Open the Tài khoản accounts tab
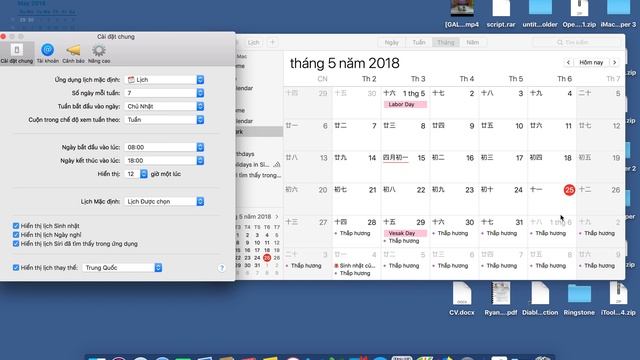This screenshot has height=360, width=640. pyautogui.click(x=48, y=53)
